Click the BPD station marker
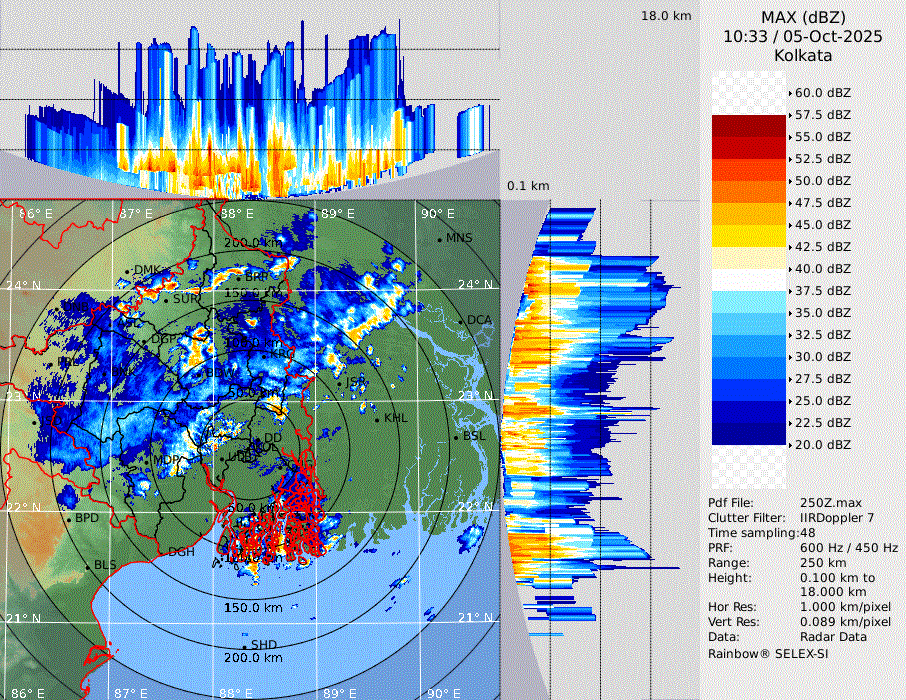 click(68, 519)
